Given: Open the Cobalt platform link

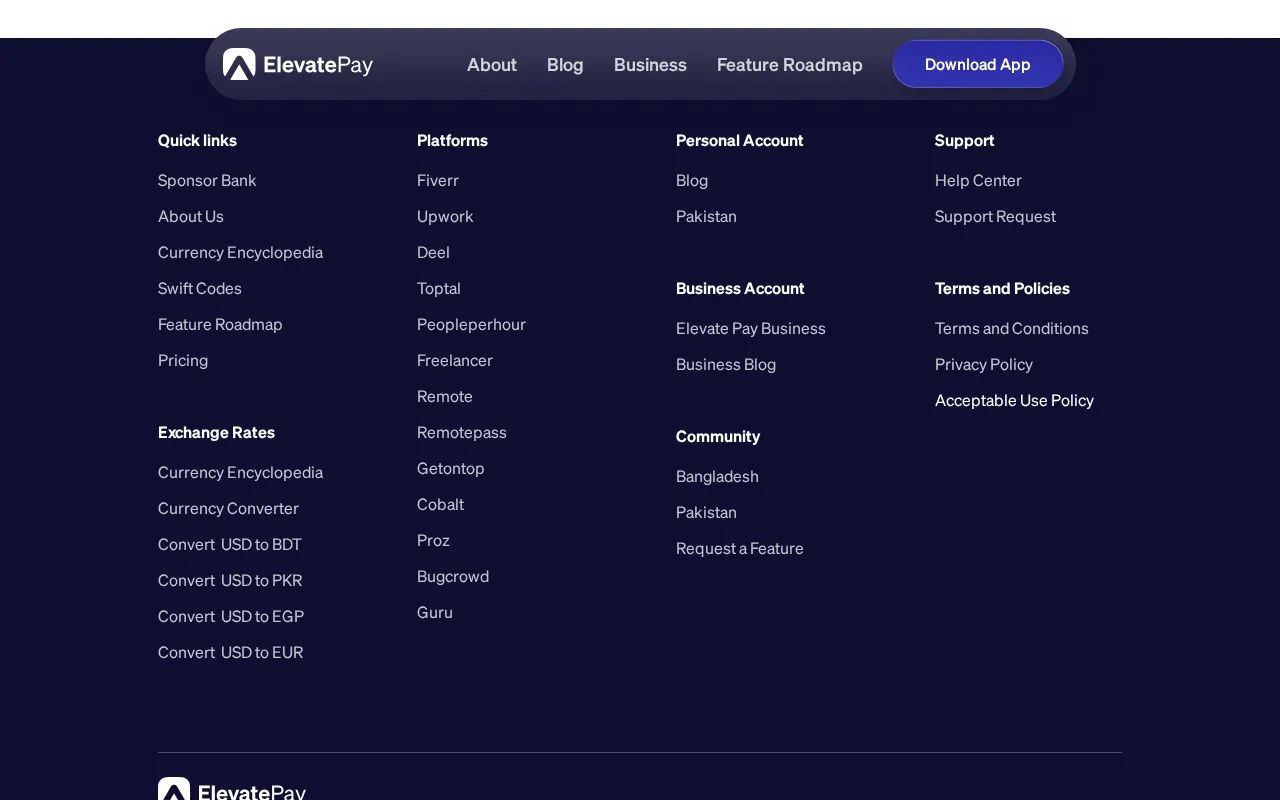Looking at the screenshot, I should point(440,504).
